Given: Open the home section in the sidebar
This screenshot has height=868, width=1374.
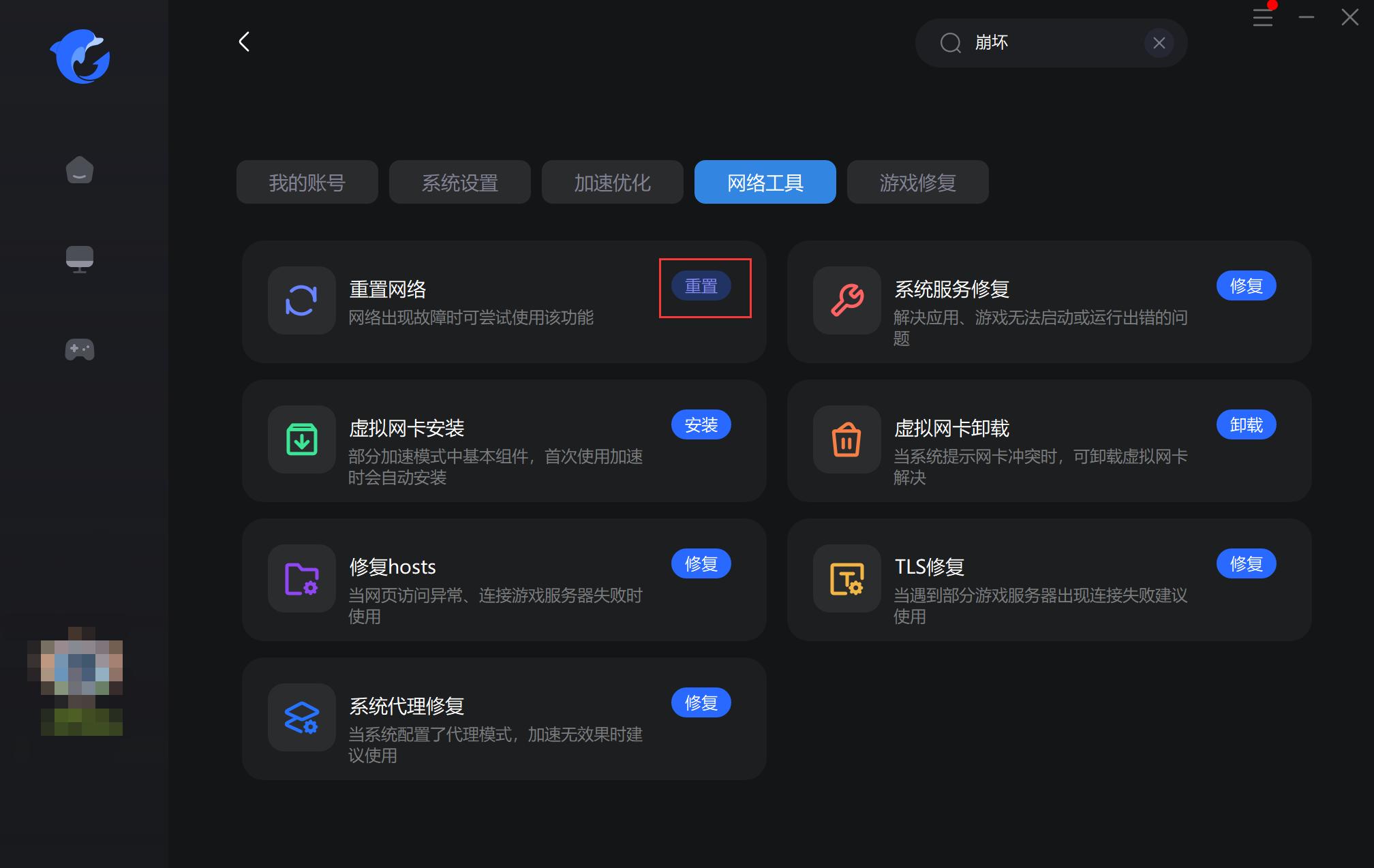Looking at the screenshot, I should [80, 170].
